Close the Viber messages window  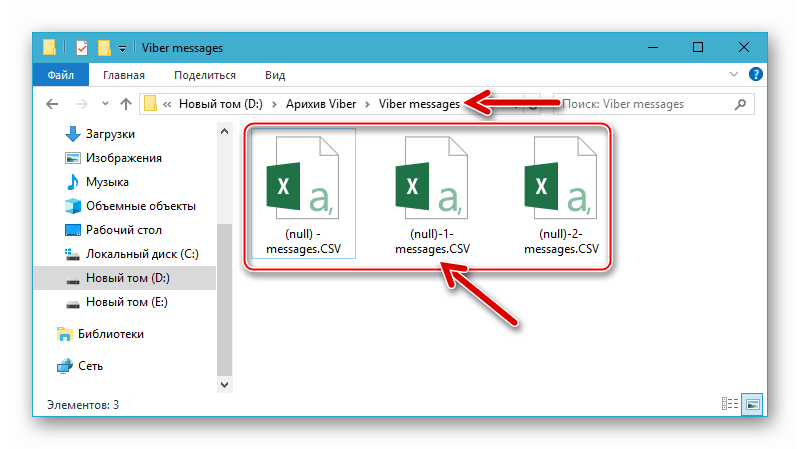tap(744, 47)
